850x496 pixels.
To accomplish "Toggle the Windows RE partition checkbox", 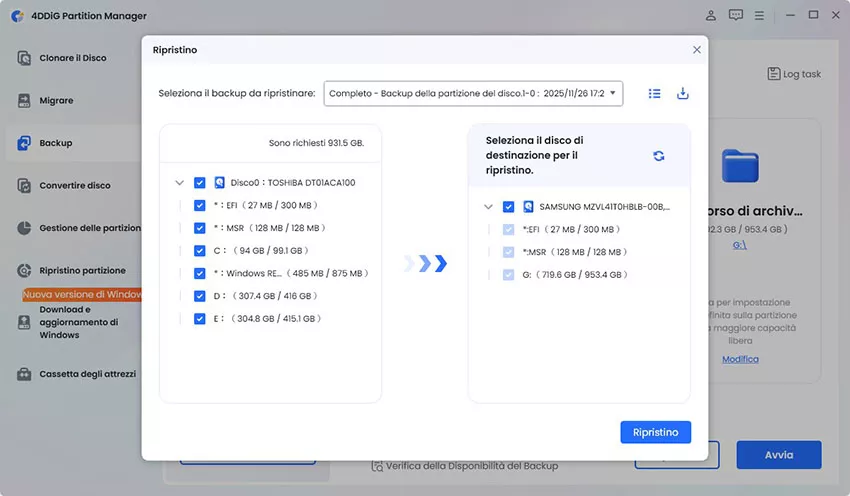I will pos(199,274).
